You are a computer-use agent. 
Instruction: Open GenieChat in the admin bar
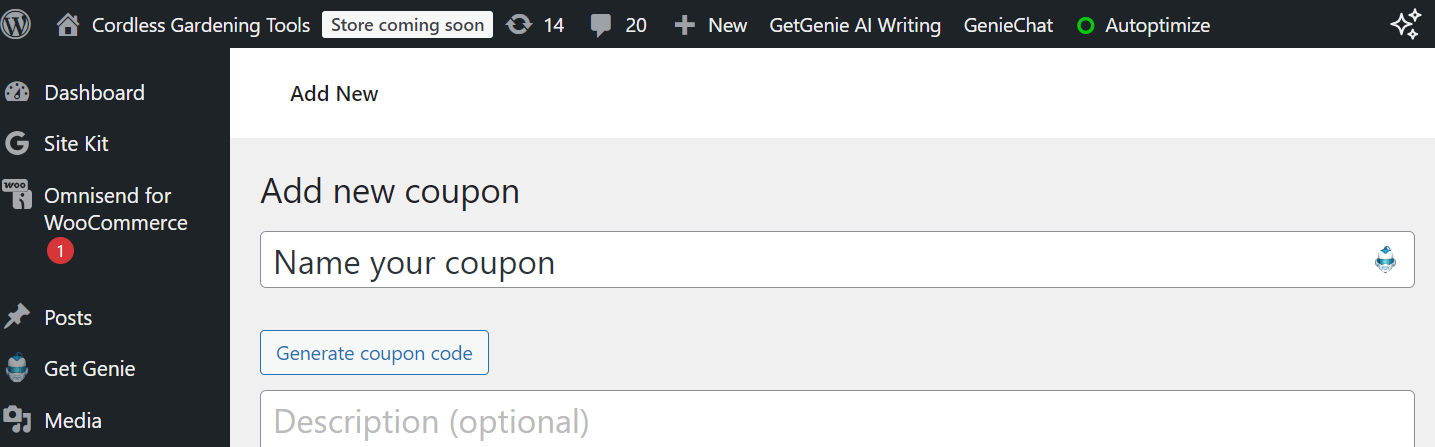pyautogui.click(x=1008, y=25)
